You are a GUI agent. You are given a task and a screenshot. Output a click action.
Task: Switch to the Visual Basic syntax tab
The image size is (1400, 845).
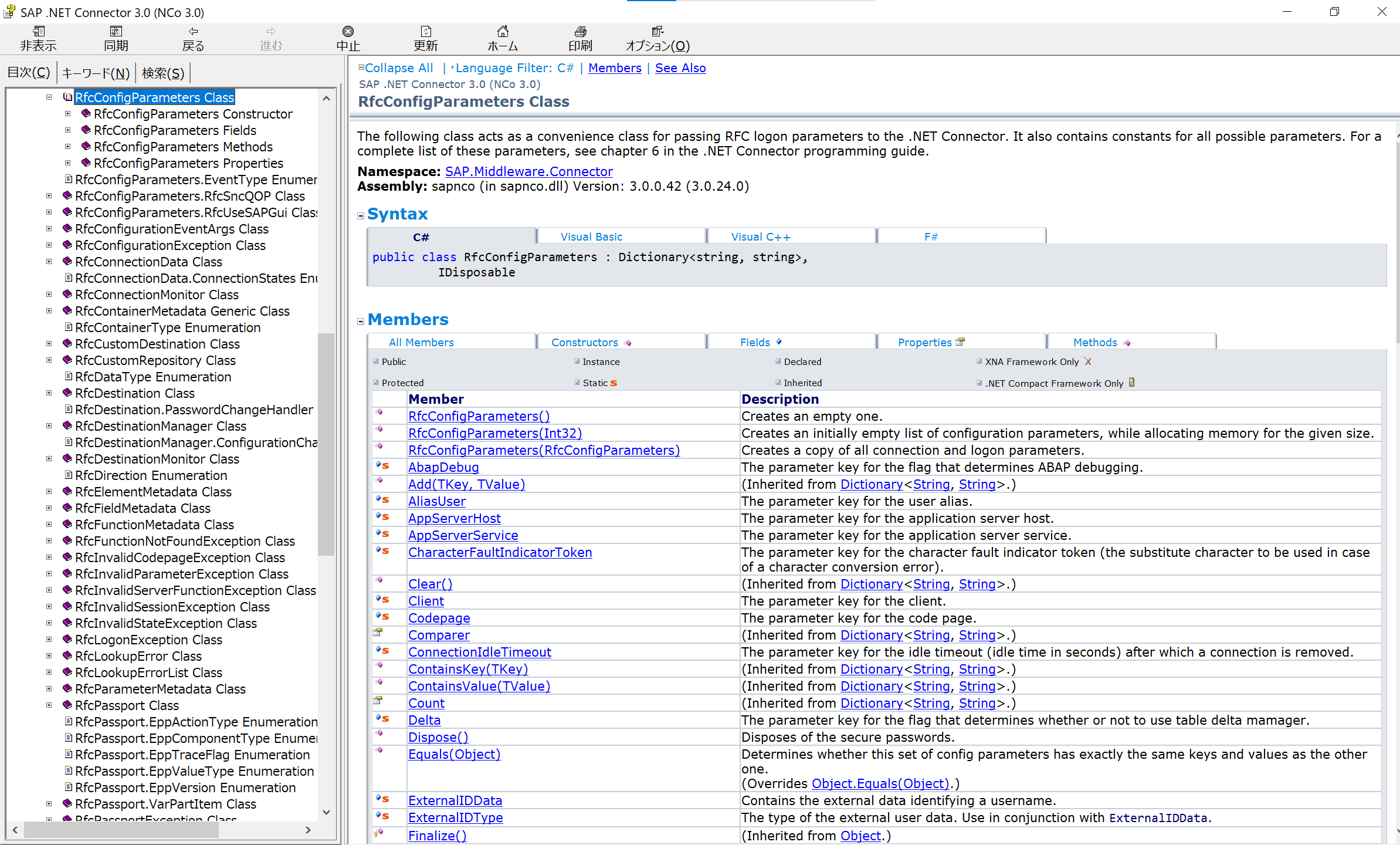591,236
